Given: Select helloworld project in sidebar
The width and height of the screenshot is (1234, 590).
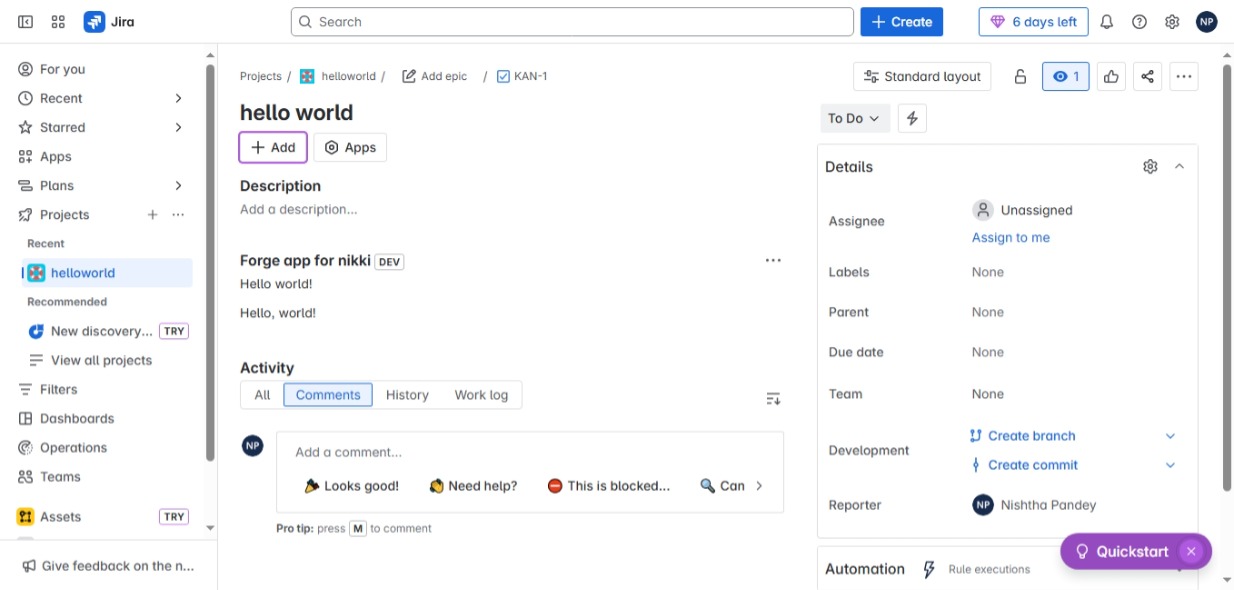Looking at the screenshot, I should 107,273.
